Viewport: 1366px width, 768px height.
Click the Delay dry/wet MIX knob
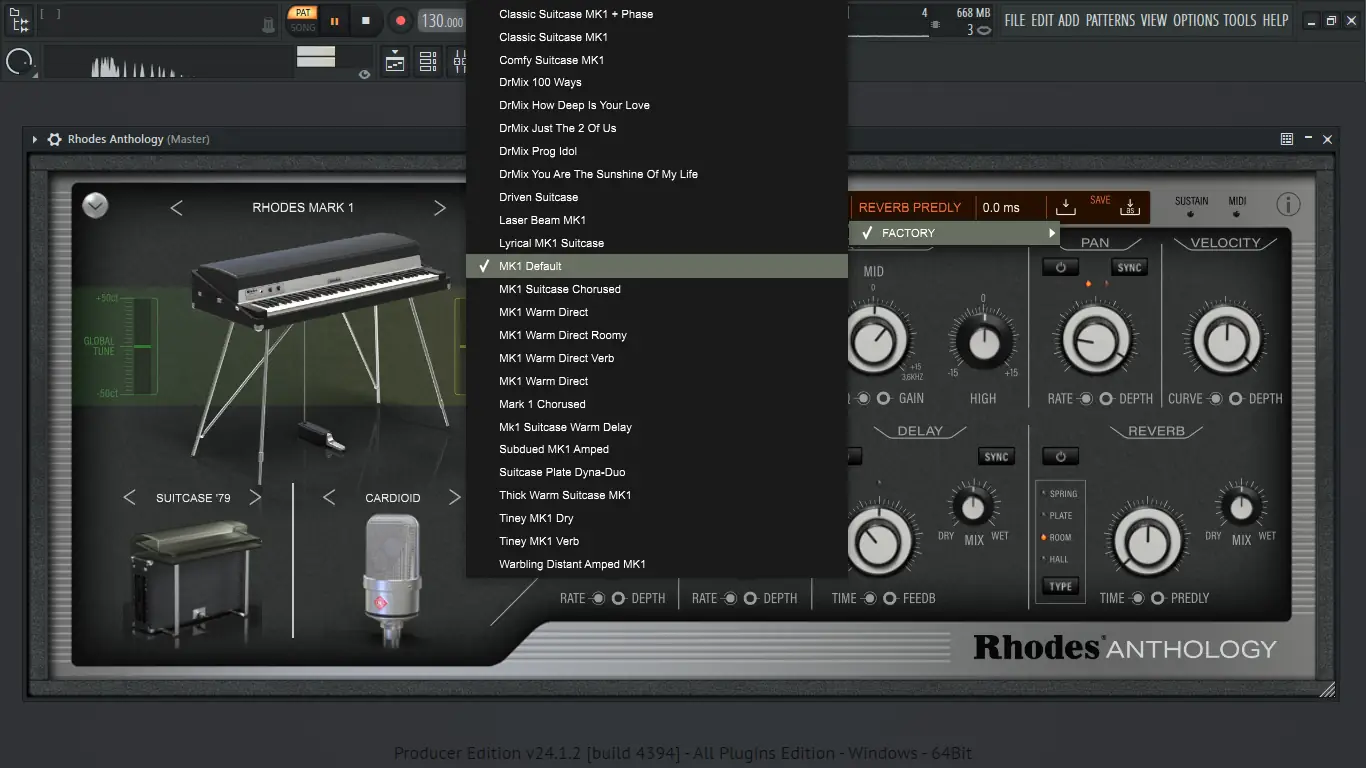click(973, 507)
